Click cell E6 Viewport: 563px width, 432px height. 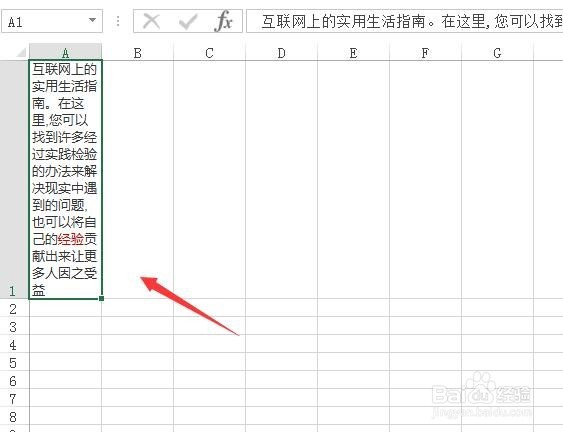point(353,380)
